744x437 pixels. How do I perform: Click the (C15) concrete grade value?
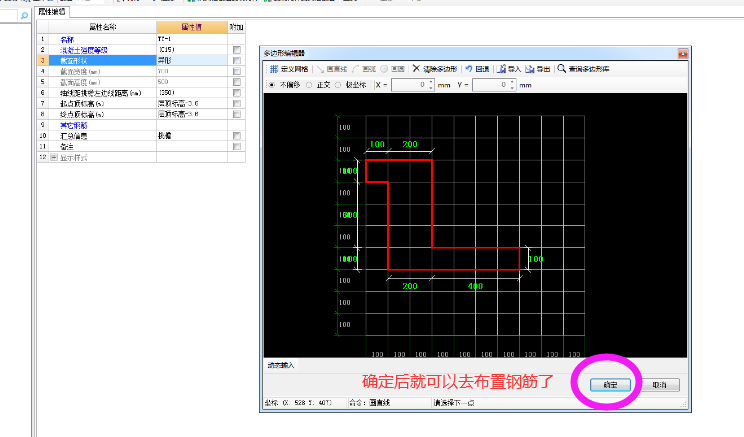[x=192, y=50]
